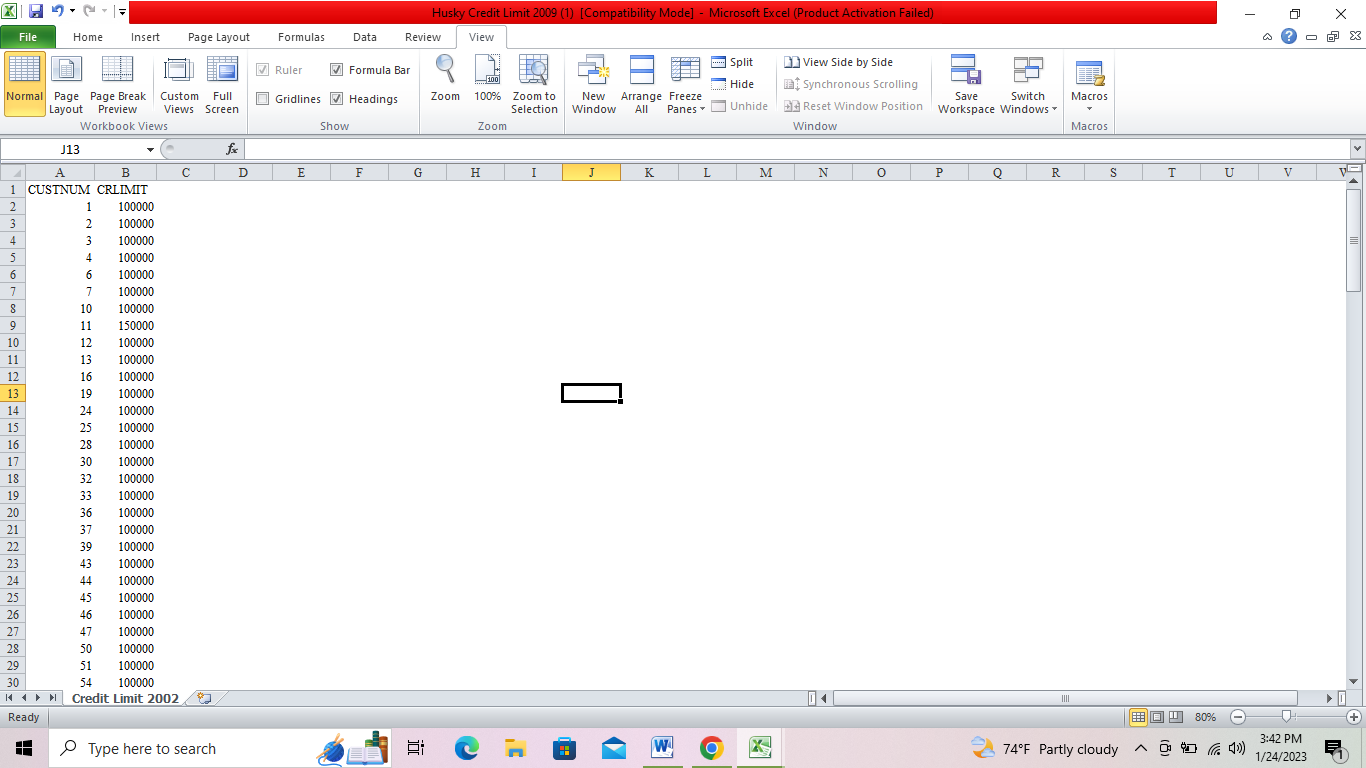Open Name Box dropdown arrow
Image resolution: width=1366 pixels, height=768 pixels.
(x=151, y=149)
